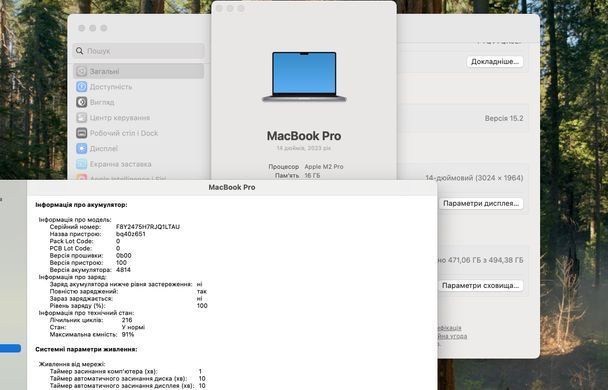Click the Пошук search field
This screenshot has width=608, height=390.
click(139, 51)
